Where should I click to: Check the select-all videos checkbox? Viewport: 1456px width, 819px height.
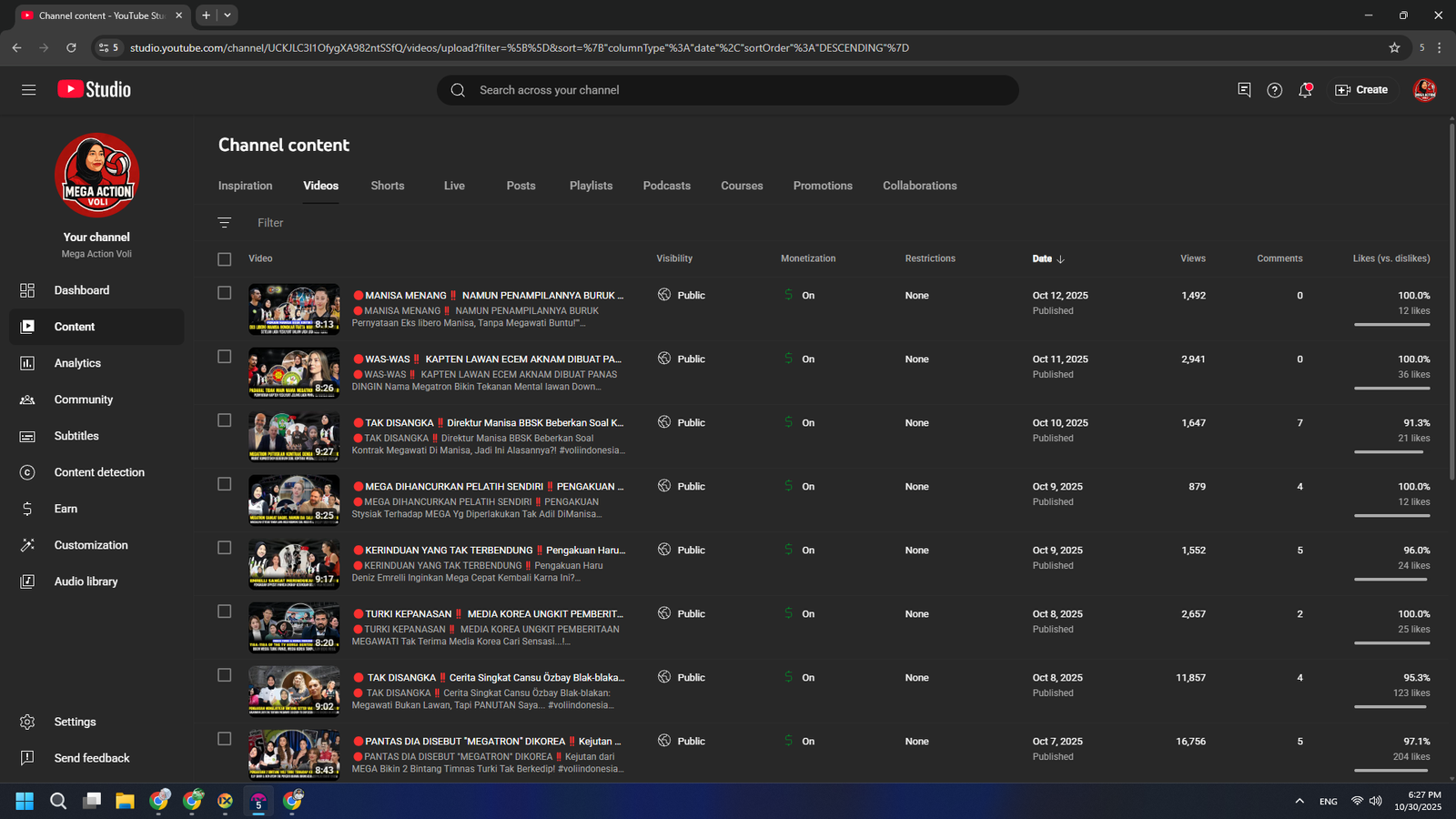pos(225,259)
